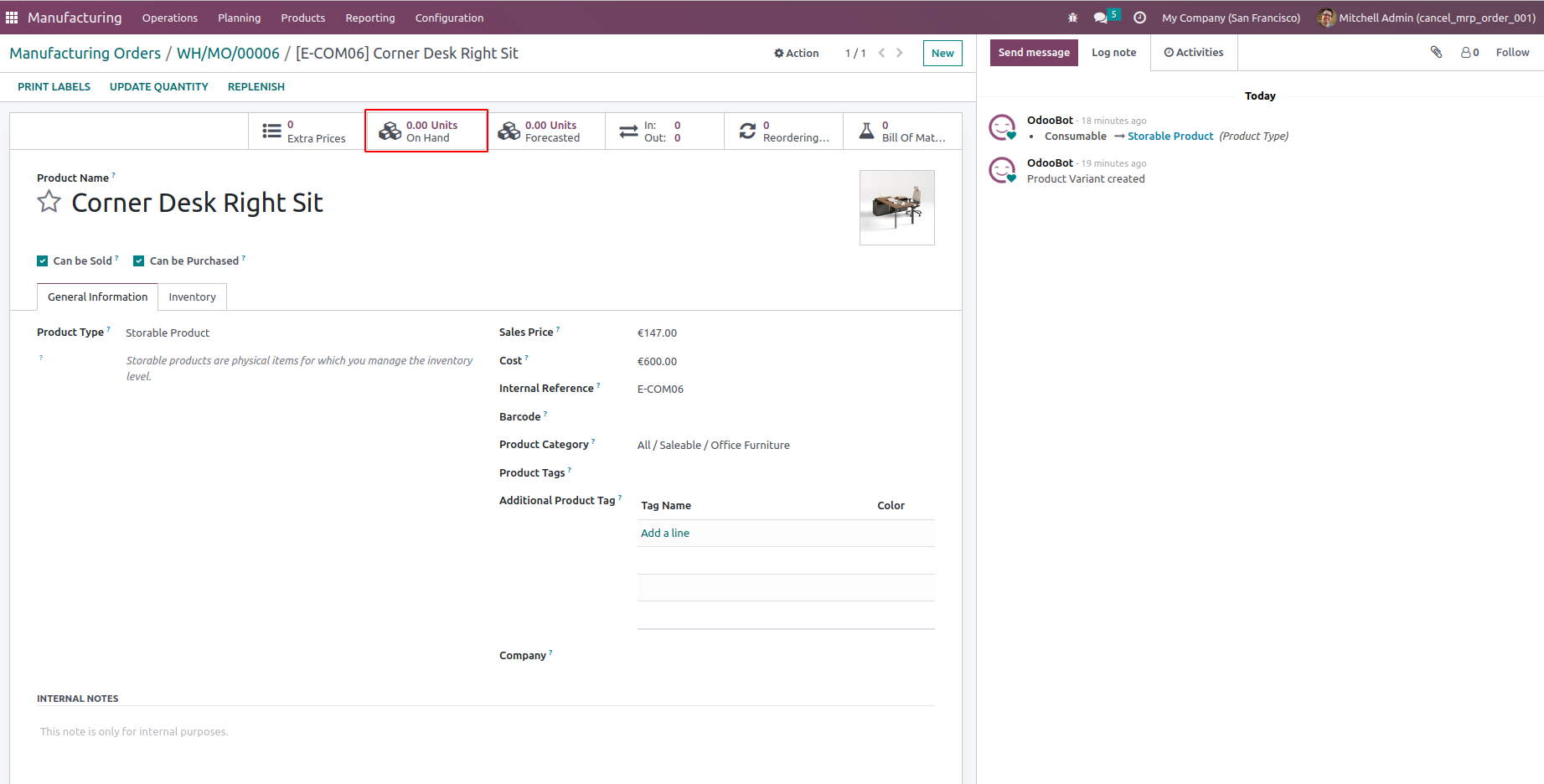Switch to the Inventory tab

[192, 297]
